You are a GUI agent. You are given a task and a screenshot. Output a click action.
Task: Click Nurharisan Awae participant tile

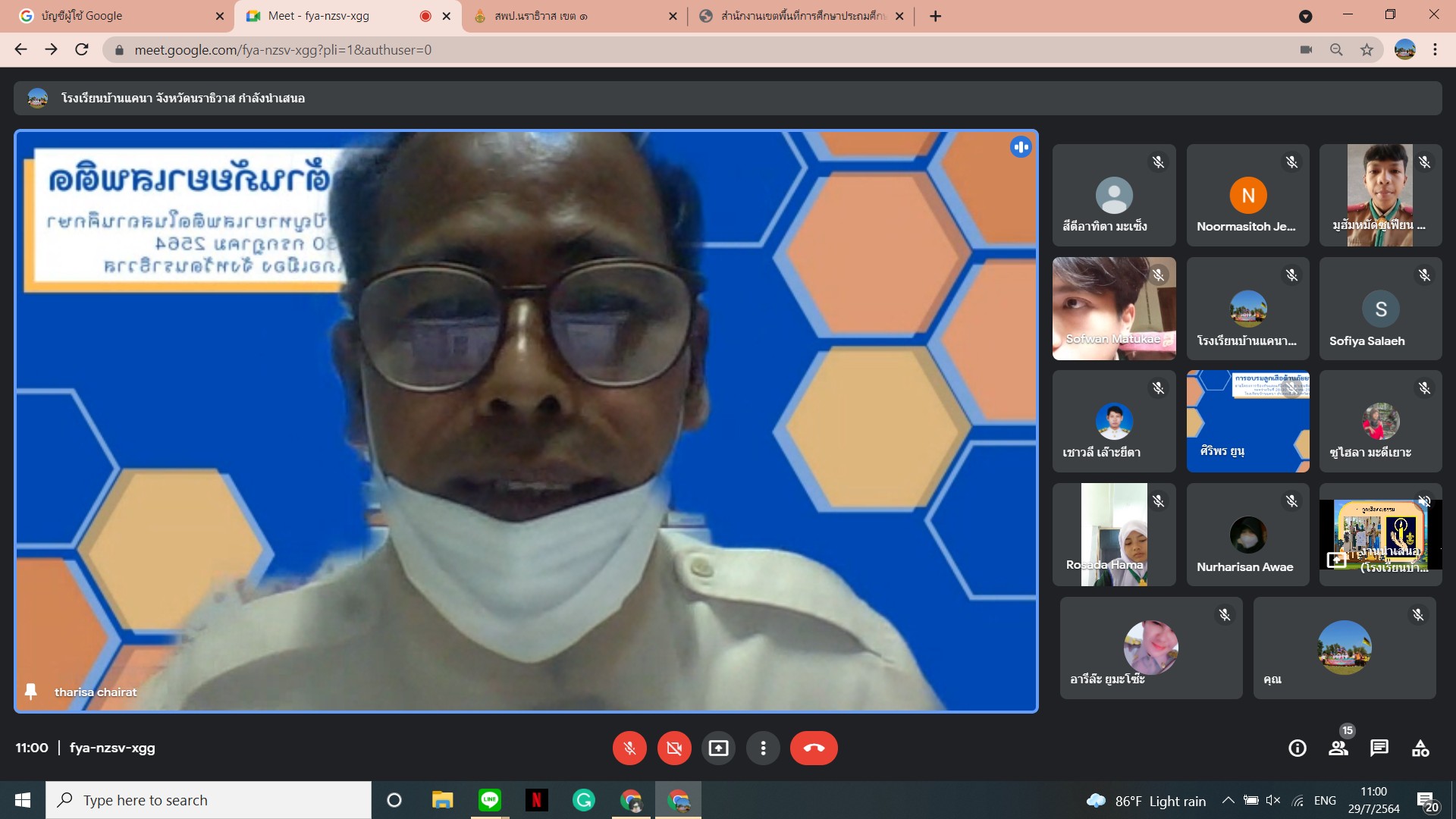1247,535
